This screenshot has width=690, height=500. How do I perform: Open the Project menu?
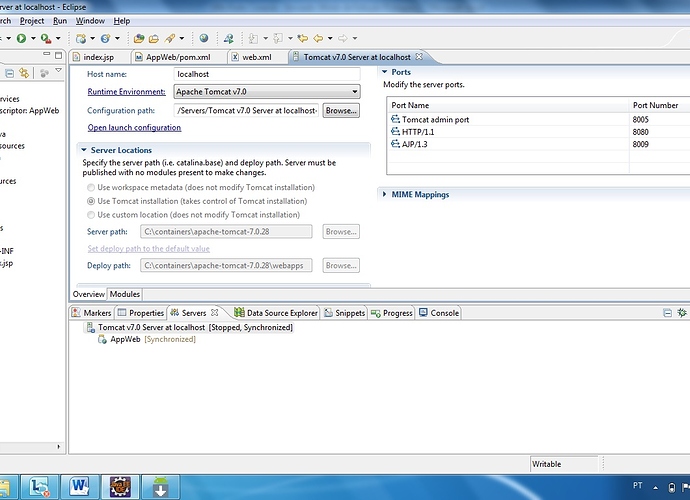coord(32,21)
